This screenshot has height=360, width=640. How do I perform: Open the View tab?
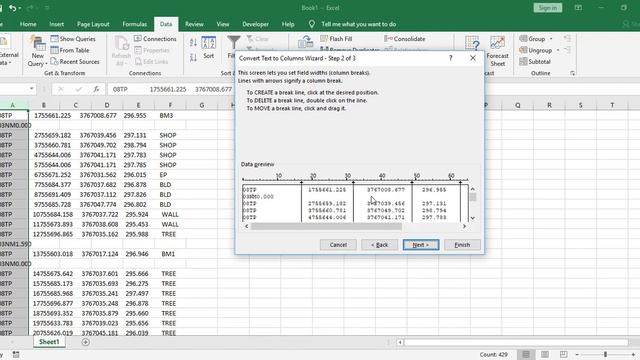pos(223,24)
